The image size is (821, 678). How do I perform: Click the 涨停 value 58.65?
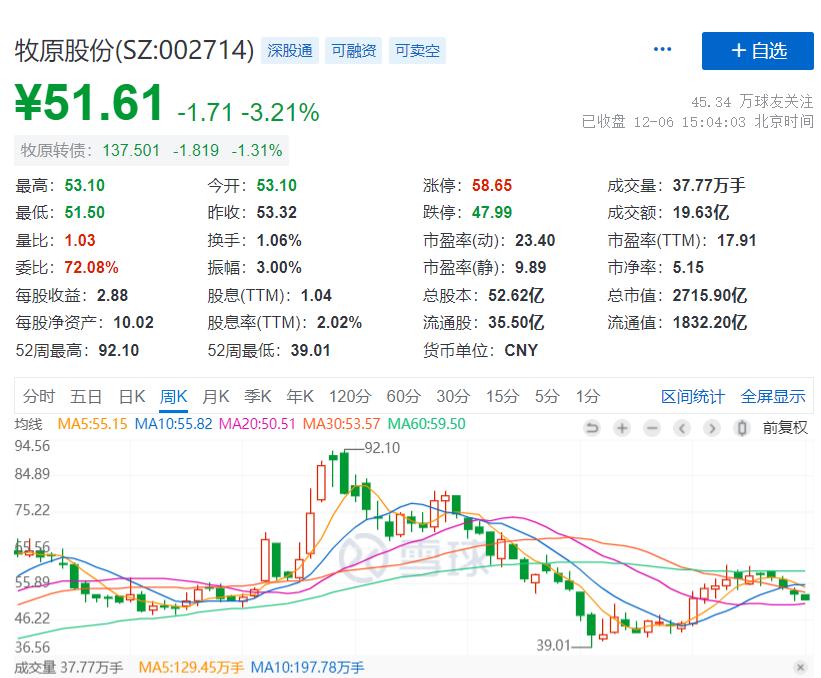click(492, 185)
